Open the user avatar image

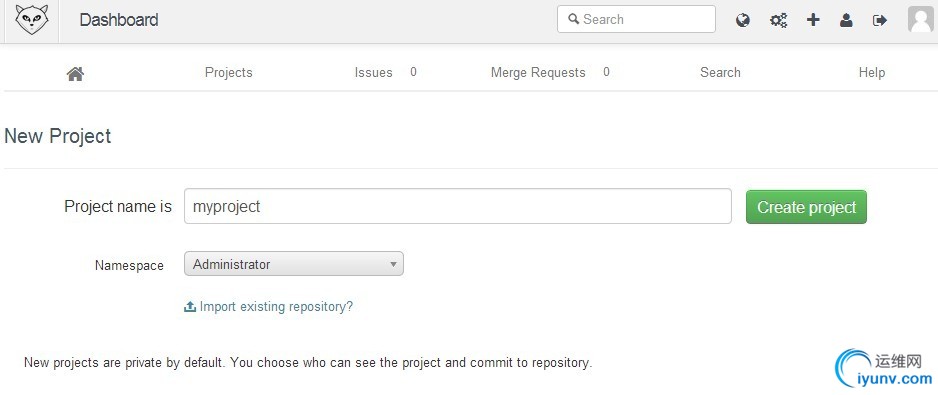pyautogui.click(x=921, y=19)
